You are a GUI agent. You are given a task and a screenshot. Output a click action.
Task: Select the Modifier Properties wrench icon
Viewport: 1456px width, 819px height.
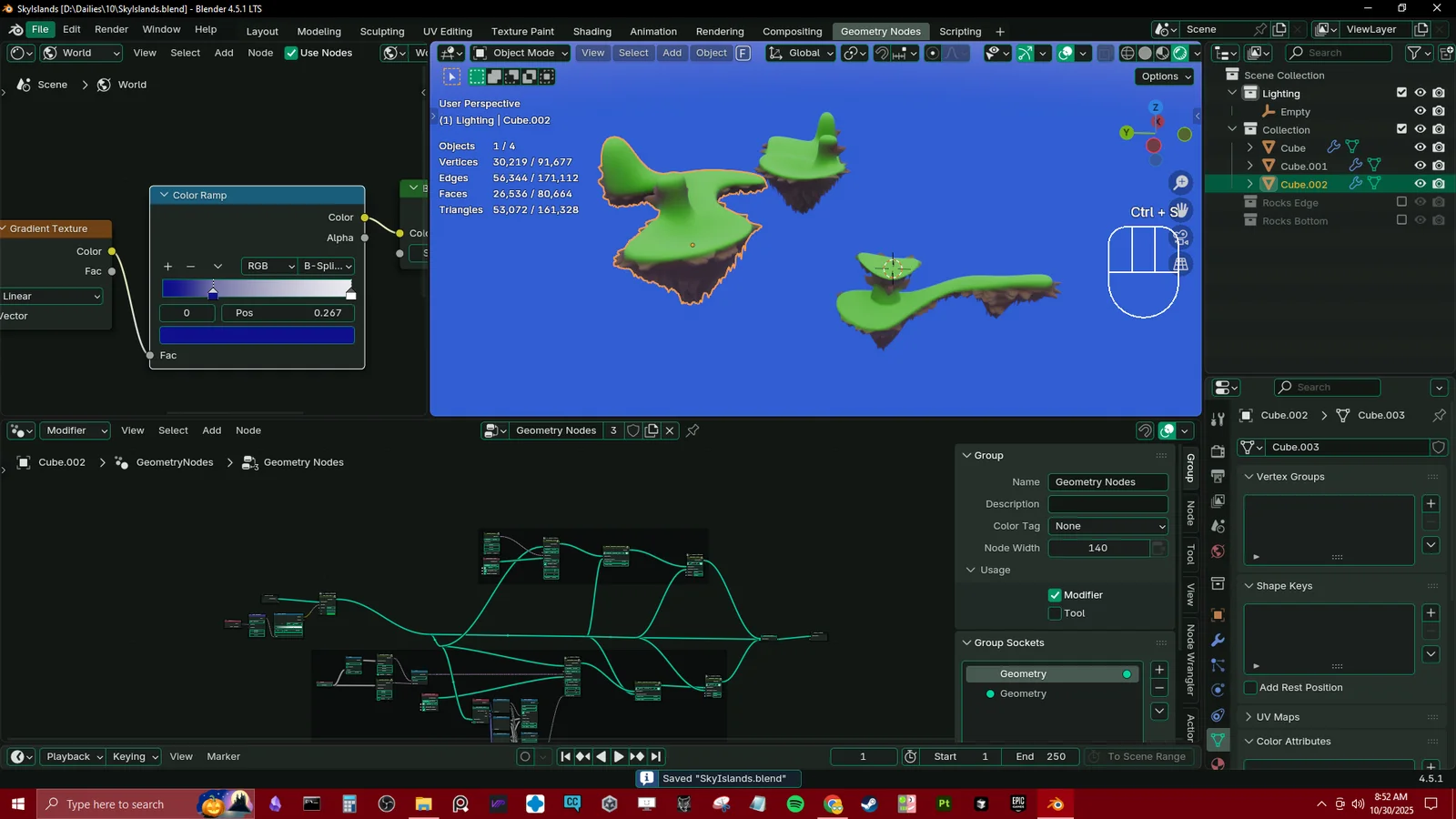1218,641
